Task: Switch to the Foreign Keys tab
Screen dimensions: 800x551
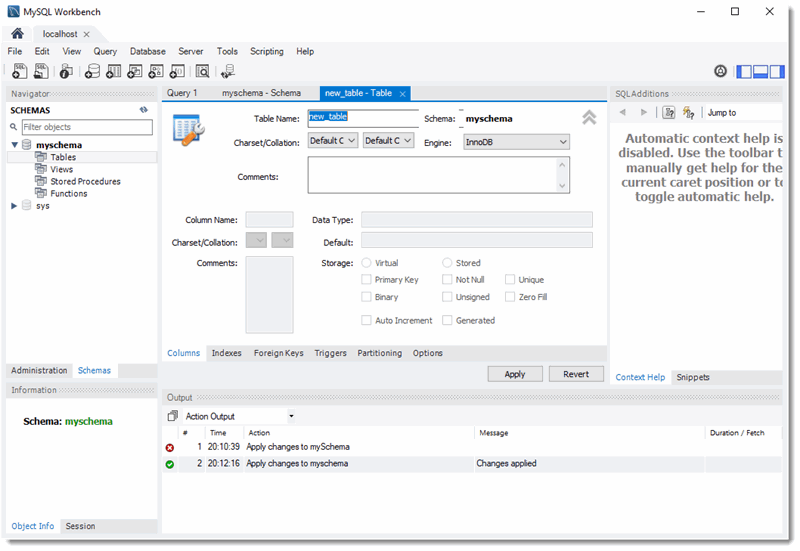Action: [x=279, y=353]
